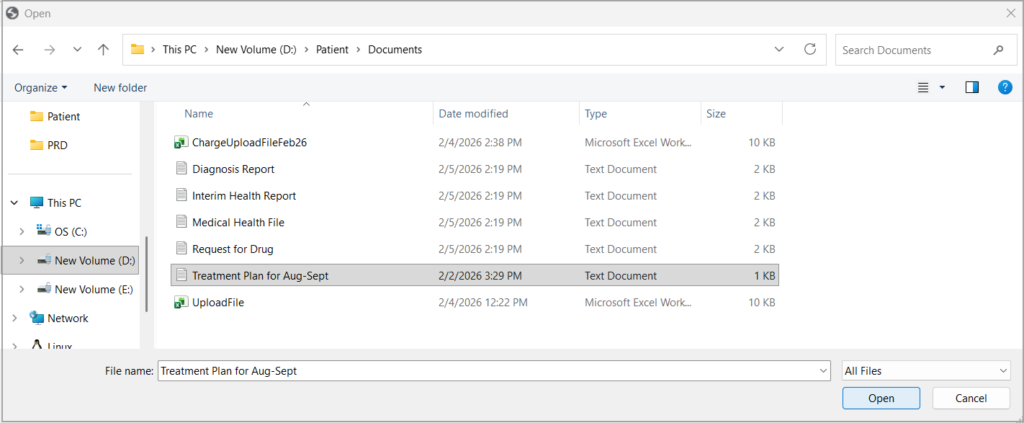Click the Back navigation arrow
The width and height of the screenshot is (1024, 423).
pyautogui.click(x=18, y=50)
